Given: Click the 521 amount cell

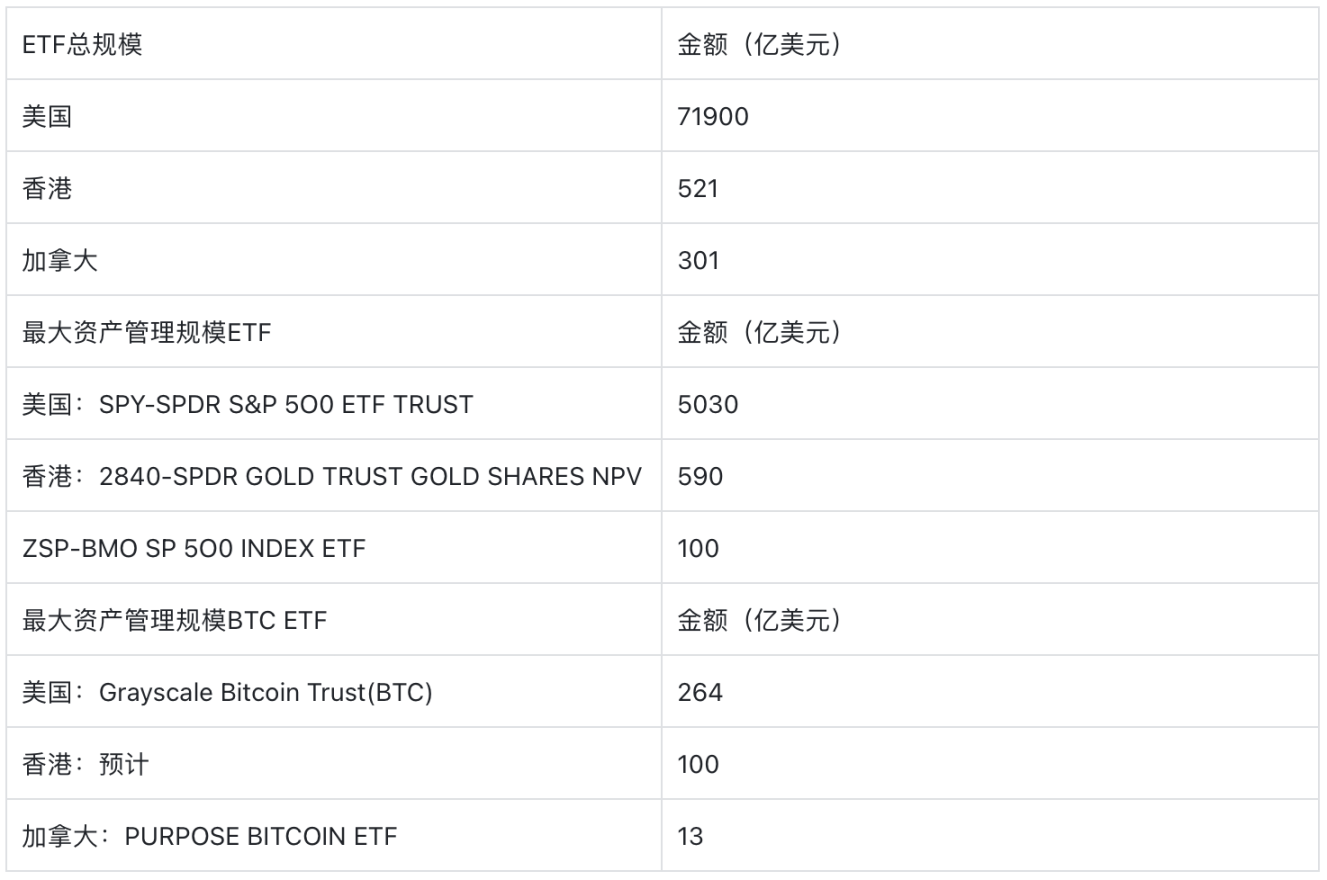Looking at the screenshot, I should click(698, 189).
